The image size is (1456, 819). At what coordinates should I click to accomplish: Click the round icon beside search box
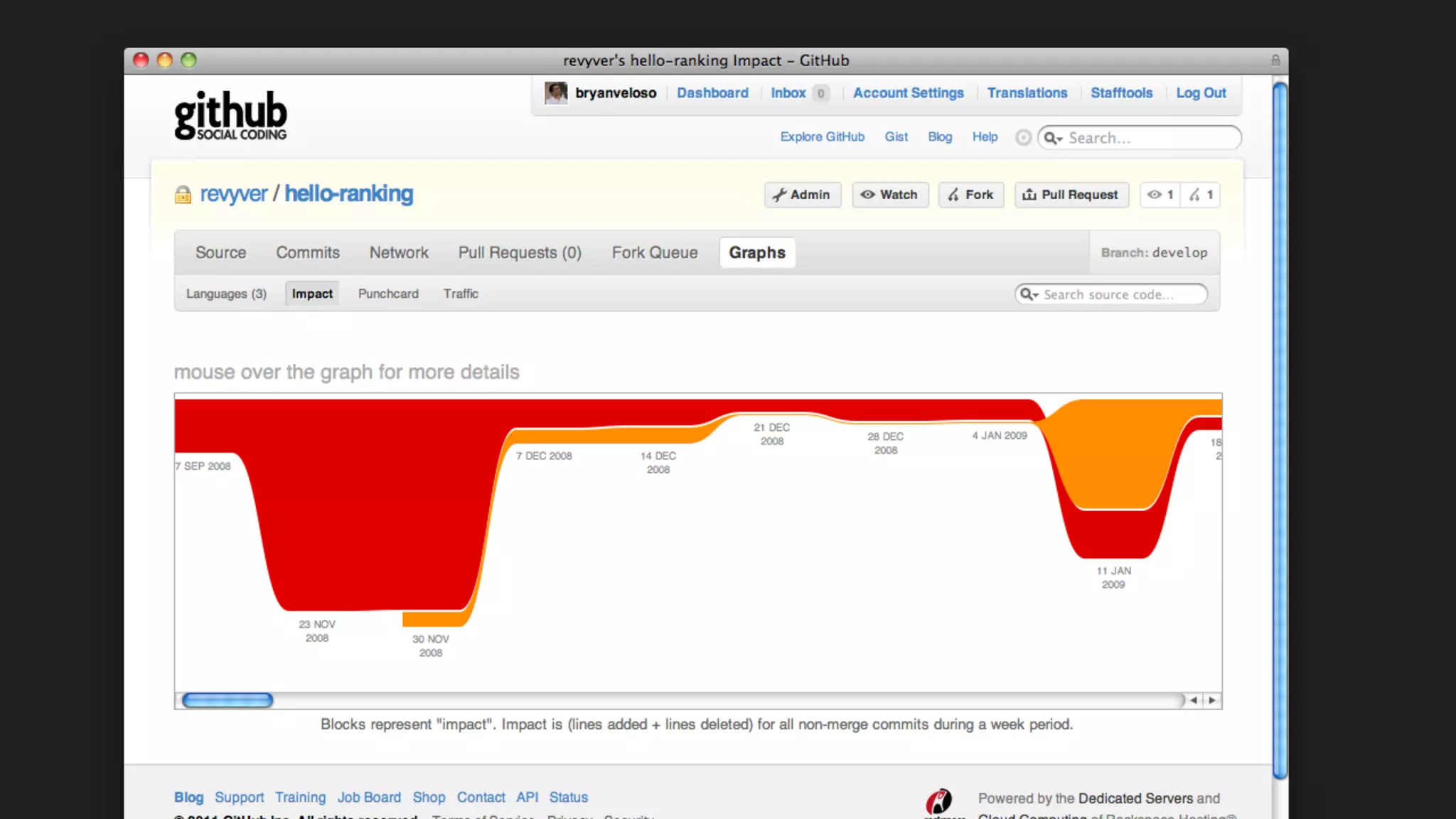tap(1022, 138)
